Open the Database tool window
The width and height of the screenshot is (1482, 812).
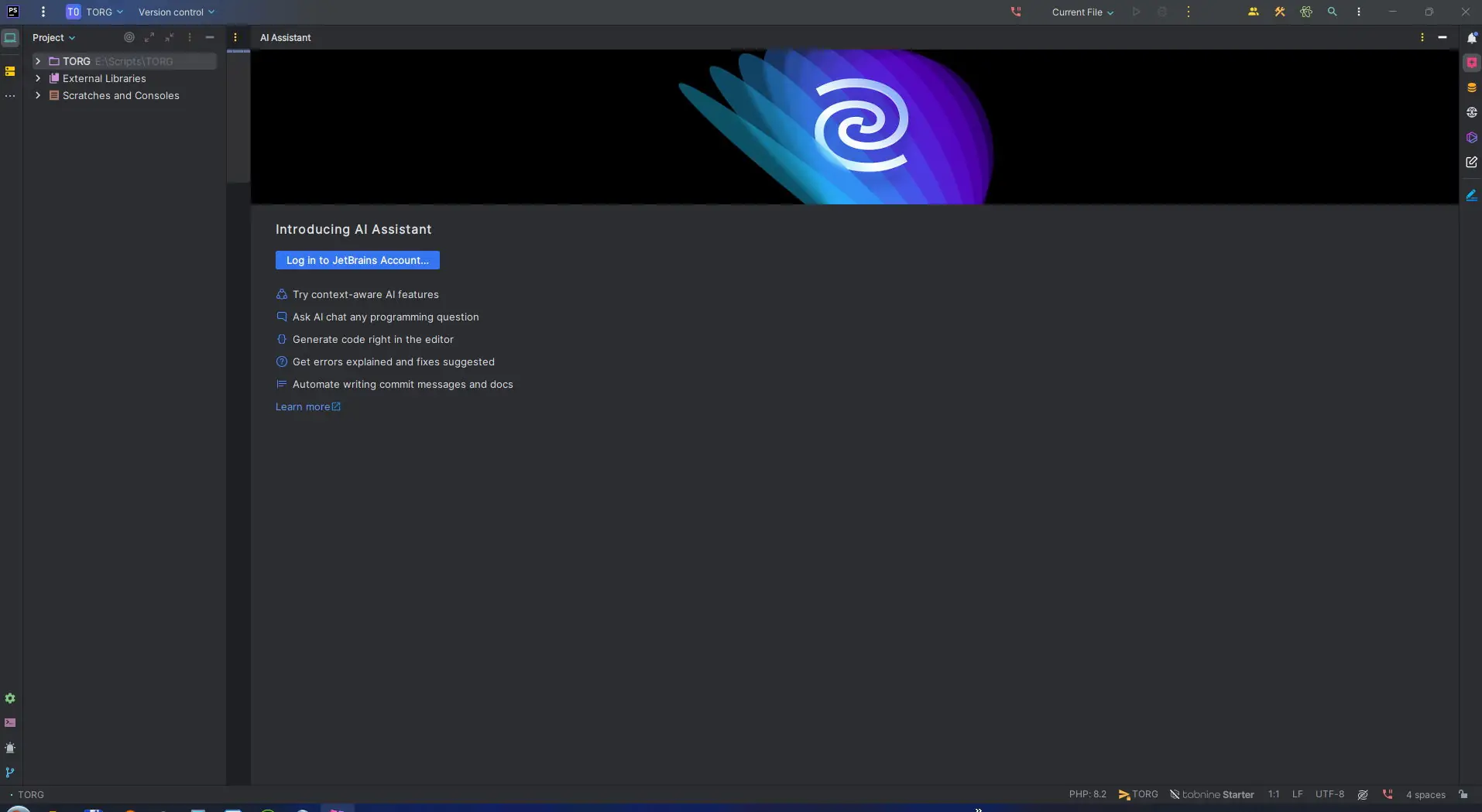pyautogui.click(x=1472, y=87)
